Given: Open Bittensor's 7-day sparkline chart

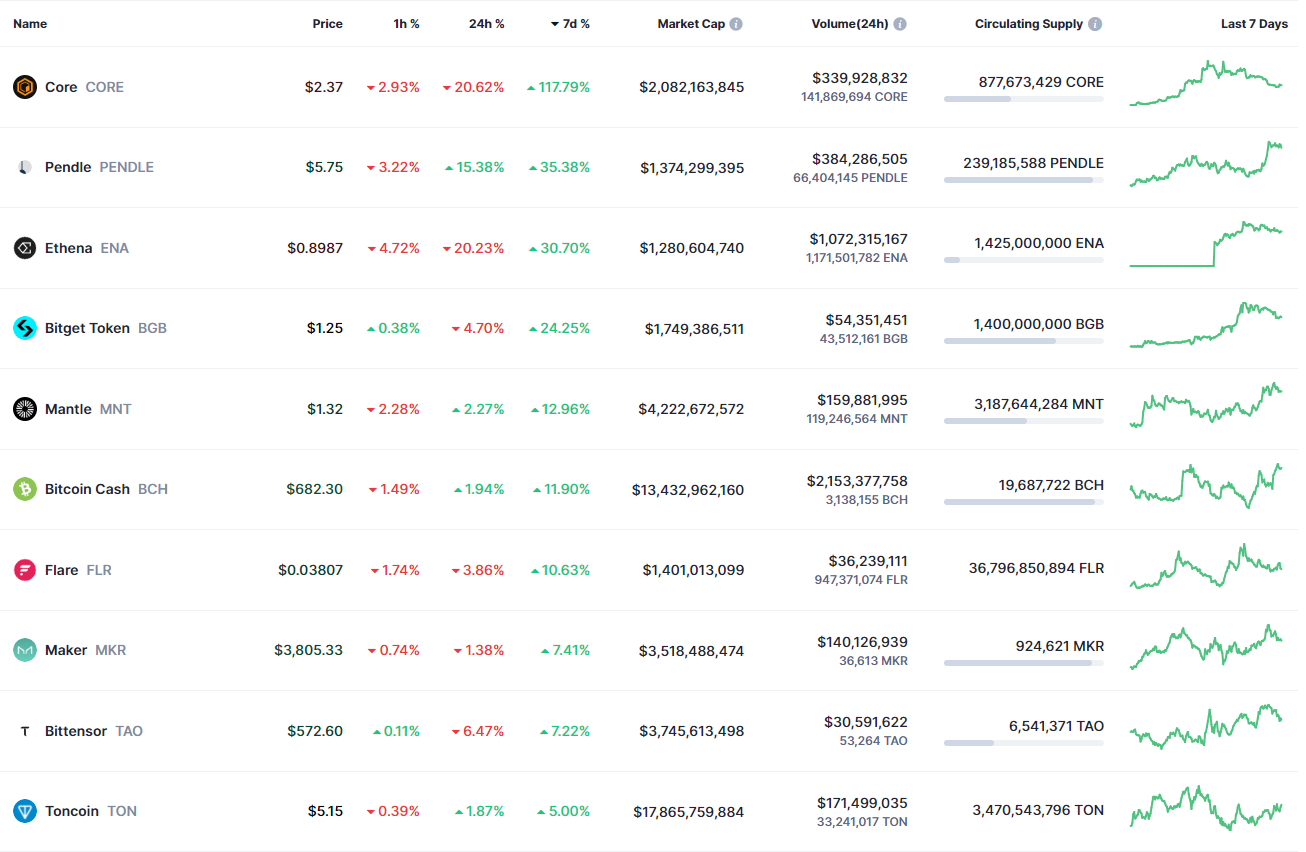Looking at the screenshot, I should tap(1206, 727).
